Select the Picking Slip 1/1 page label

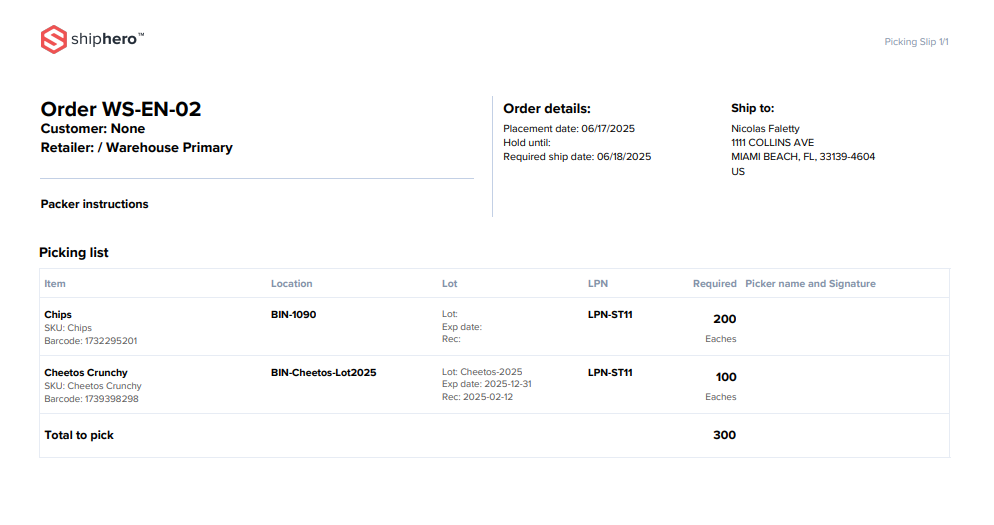[916, 42]
